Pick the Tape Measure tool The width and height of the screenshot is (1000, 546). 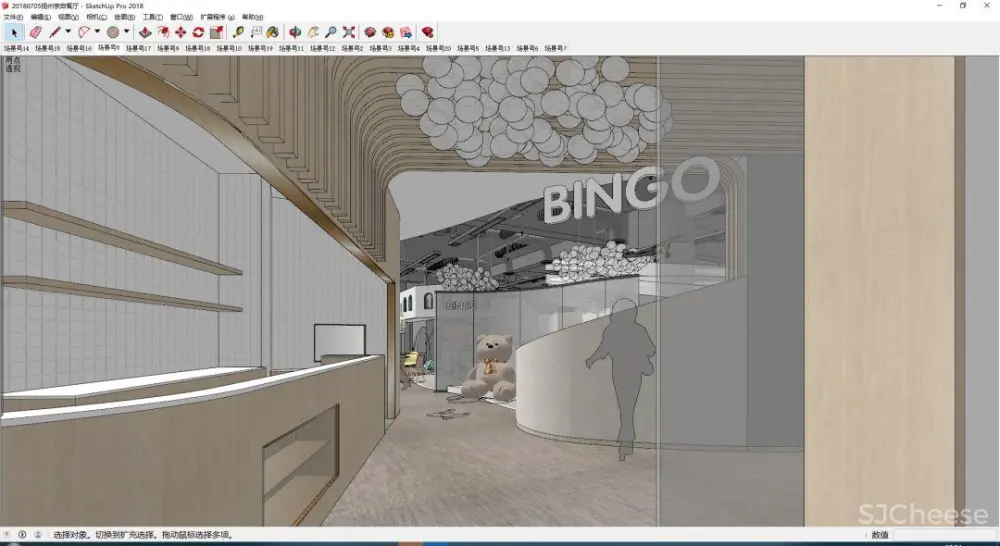[x=238, y=32]
